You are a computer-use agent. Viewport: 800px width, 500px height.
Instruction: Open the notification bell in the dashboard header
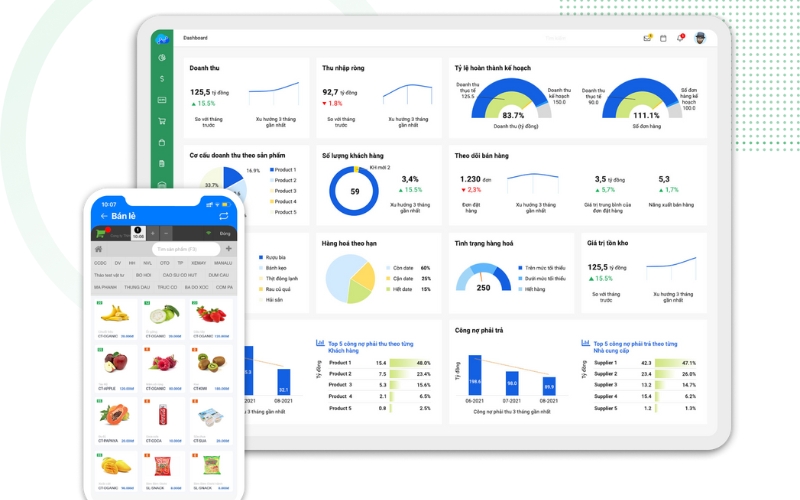click(x=680, y=38)
